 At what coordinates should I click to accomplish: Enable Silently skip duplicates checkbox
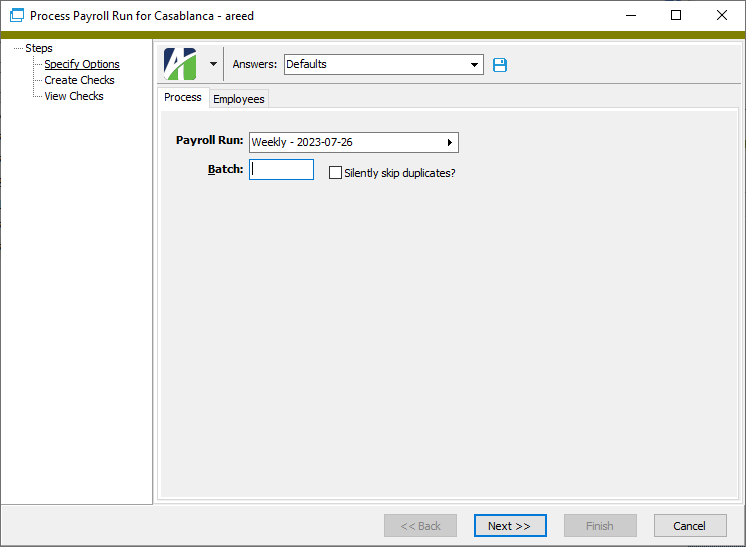336,173
